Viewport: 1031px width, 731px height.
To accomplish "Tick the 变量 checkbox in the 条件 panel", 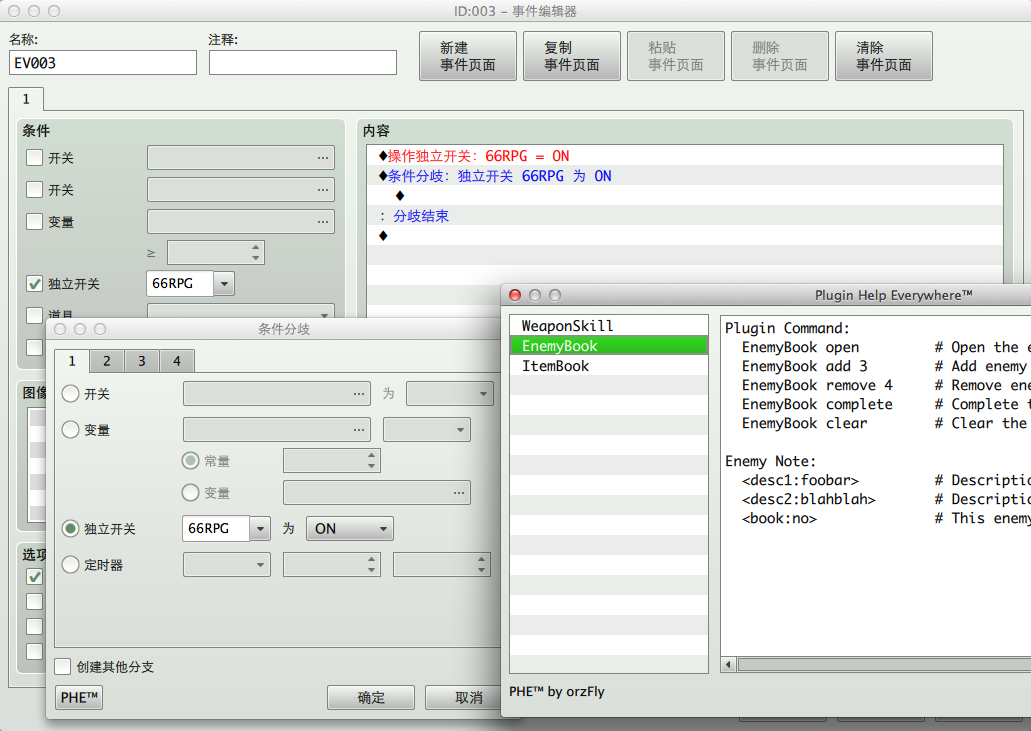I will click(34, 222).
